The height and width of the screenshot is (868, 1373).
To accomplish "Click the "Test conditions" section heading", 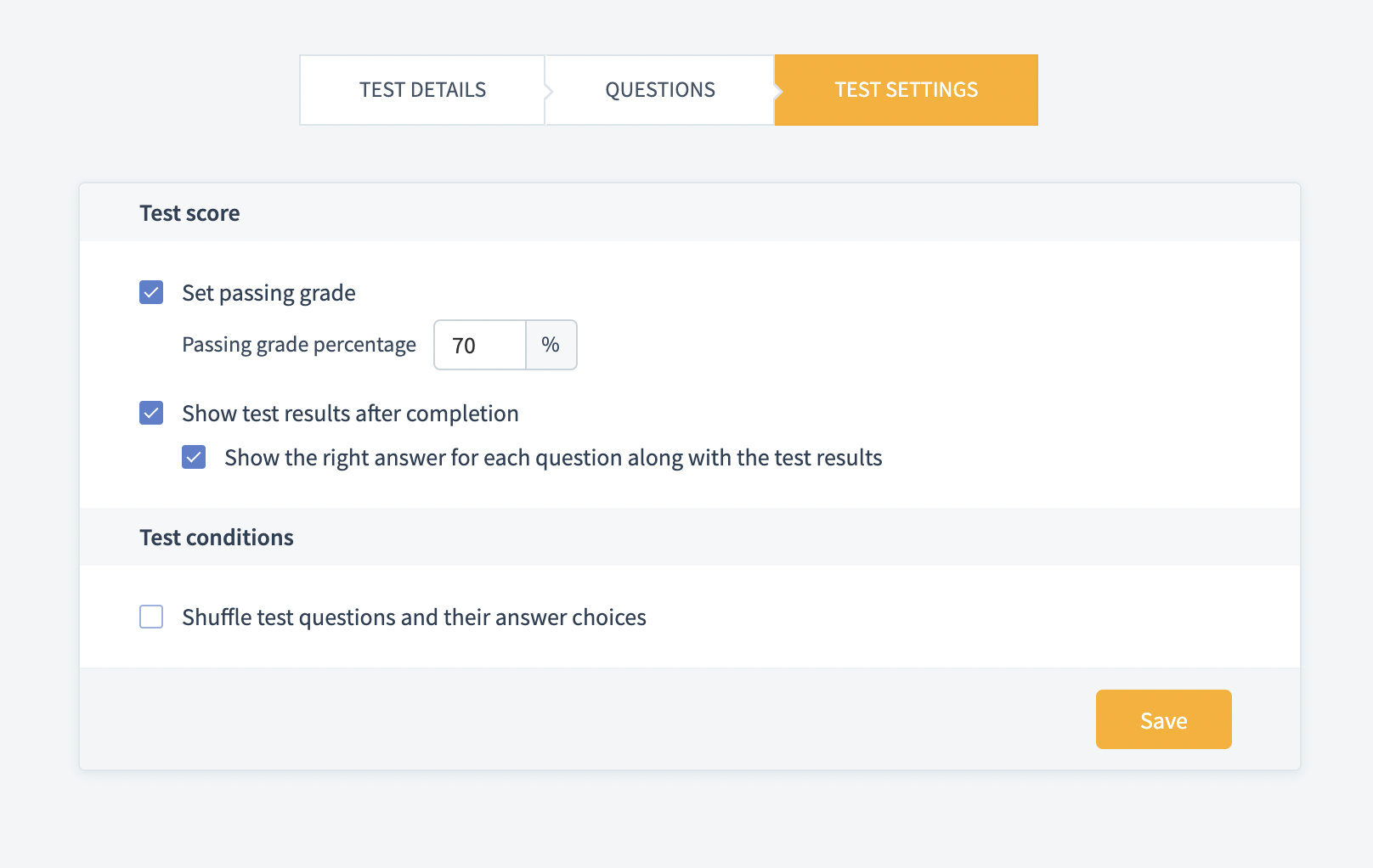I will pos(217,538).
